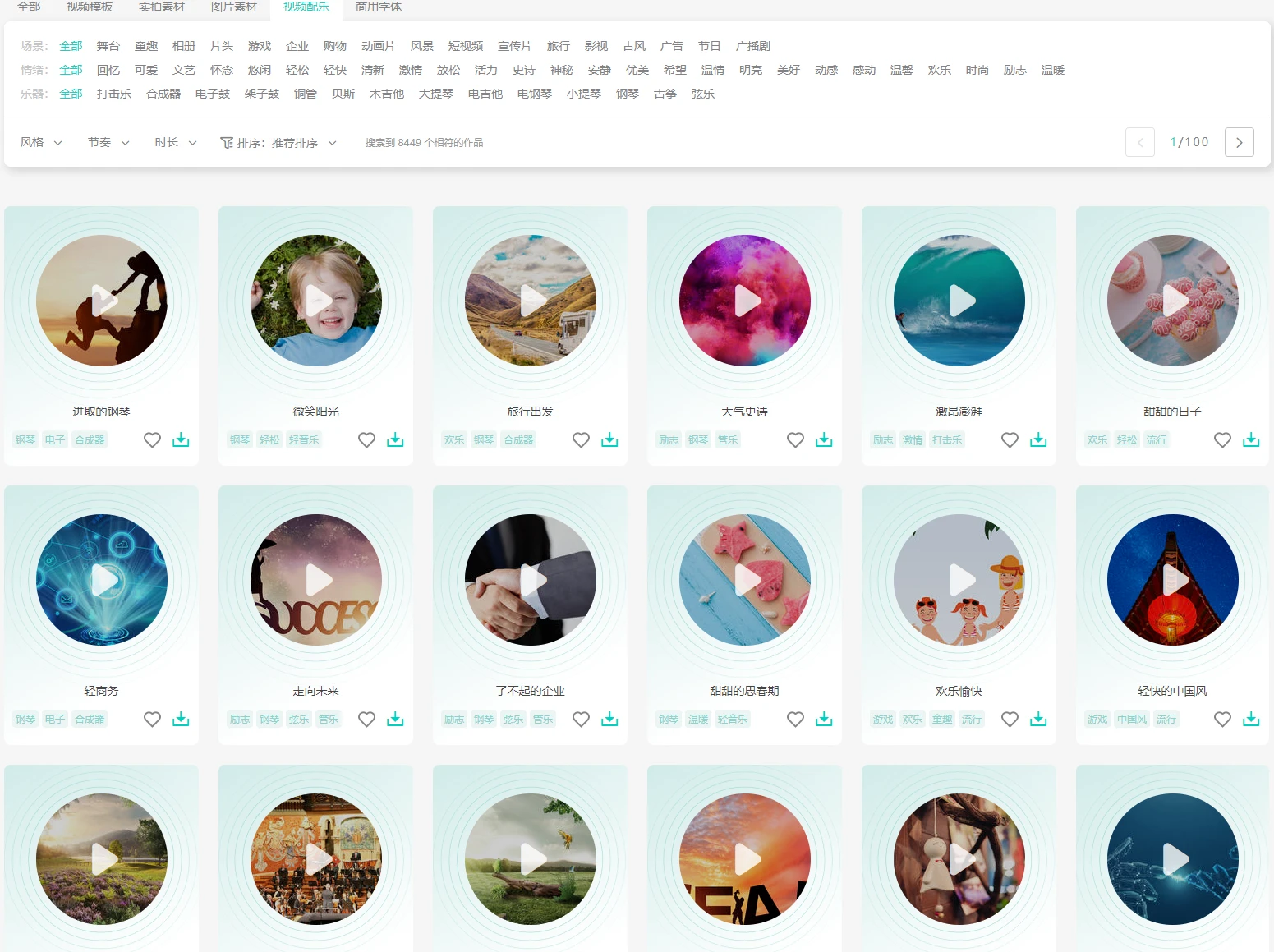Favorite the 轻商务 track
The image size is (1274, 952).
(x=152, y=720)
